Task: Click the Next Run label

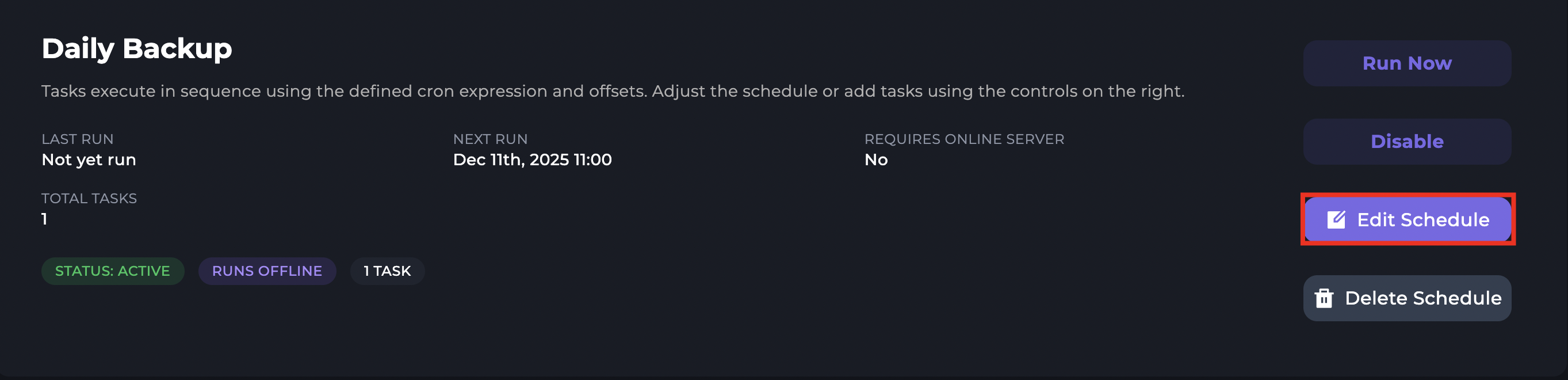Action: click(490, 139)
